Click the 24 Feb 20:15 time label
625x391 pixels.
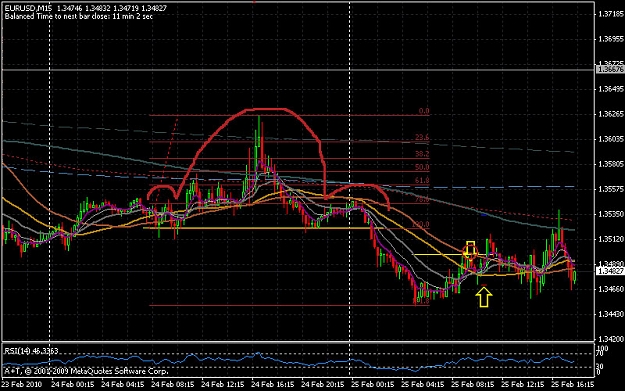pyautogui.click(x=322, y=384)
